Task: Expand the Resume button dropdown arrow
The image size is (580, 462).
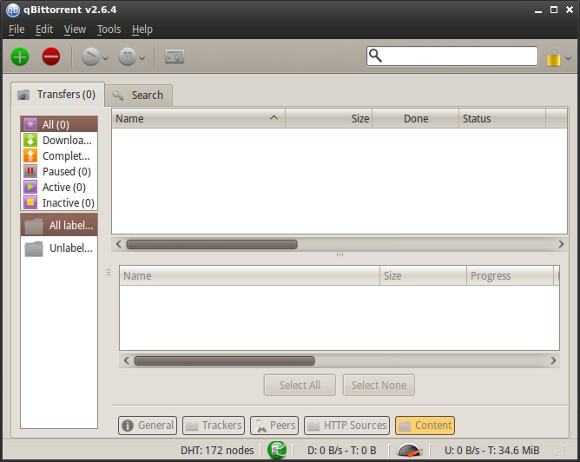Action: click(105, 58)
